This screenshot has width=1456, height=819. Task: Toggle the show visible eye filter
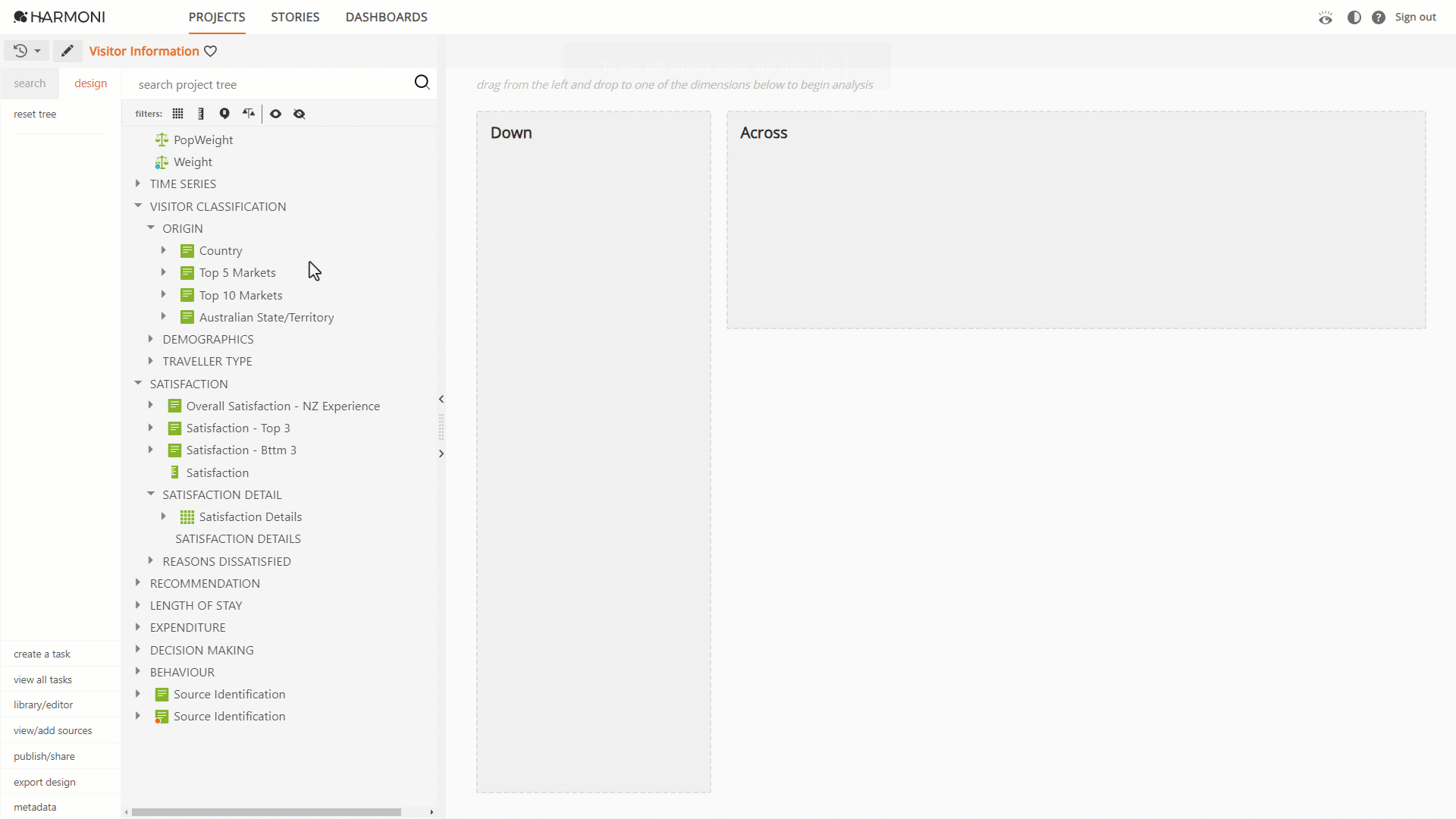276,114
